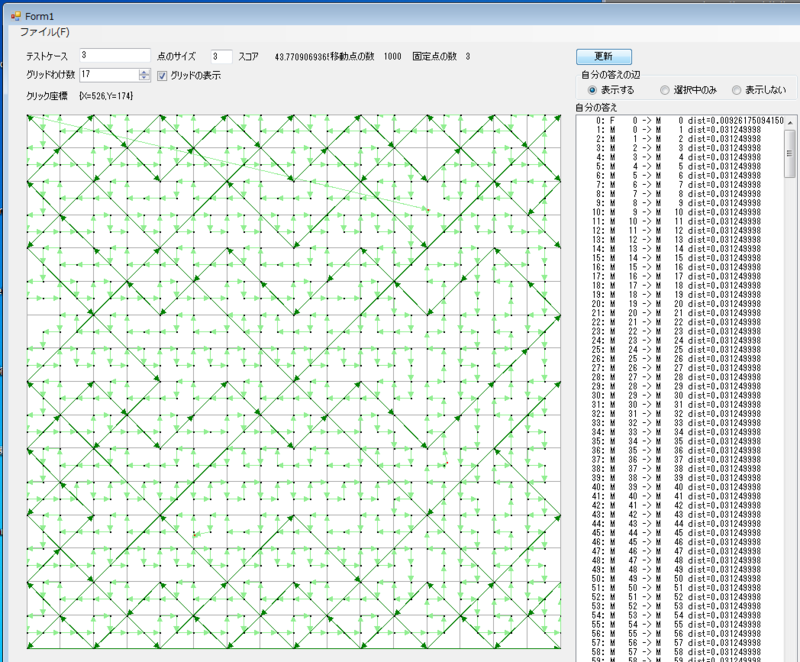Click the 点のサイズ input field
Image resolution: width=800 pixels, height=662 pixels.
click(x=222, y=56)
